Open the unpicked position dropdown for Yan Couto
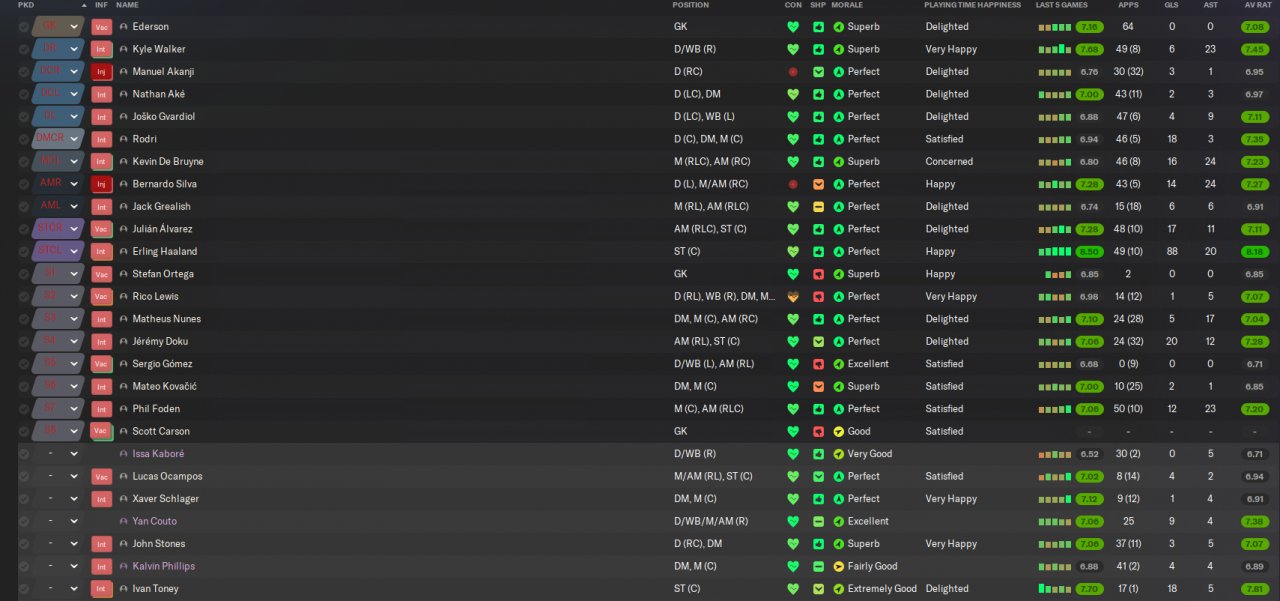 (x=58, y=522)
